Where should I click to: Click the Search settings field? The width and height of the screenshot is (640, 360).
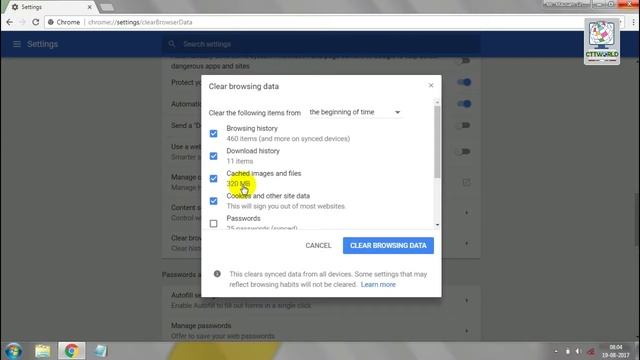321,44
